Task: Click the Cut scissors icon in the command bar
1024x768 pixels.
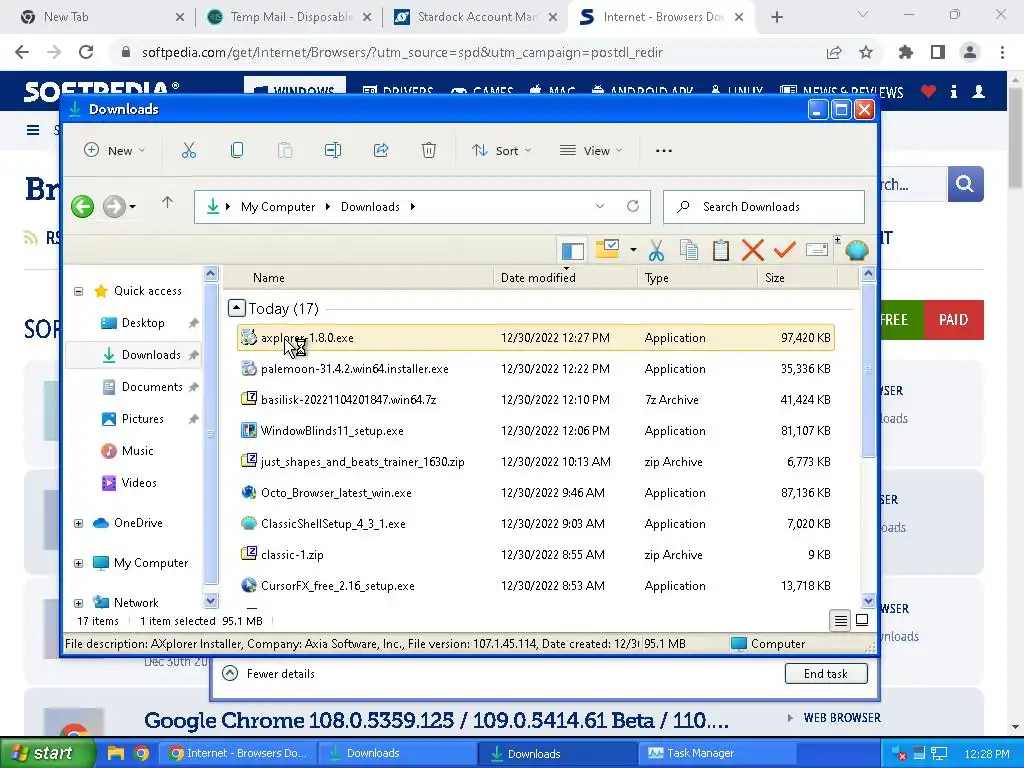Action: [189, 151]
